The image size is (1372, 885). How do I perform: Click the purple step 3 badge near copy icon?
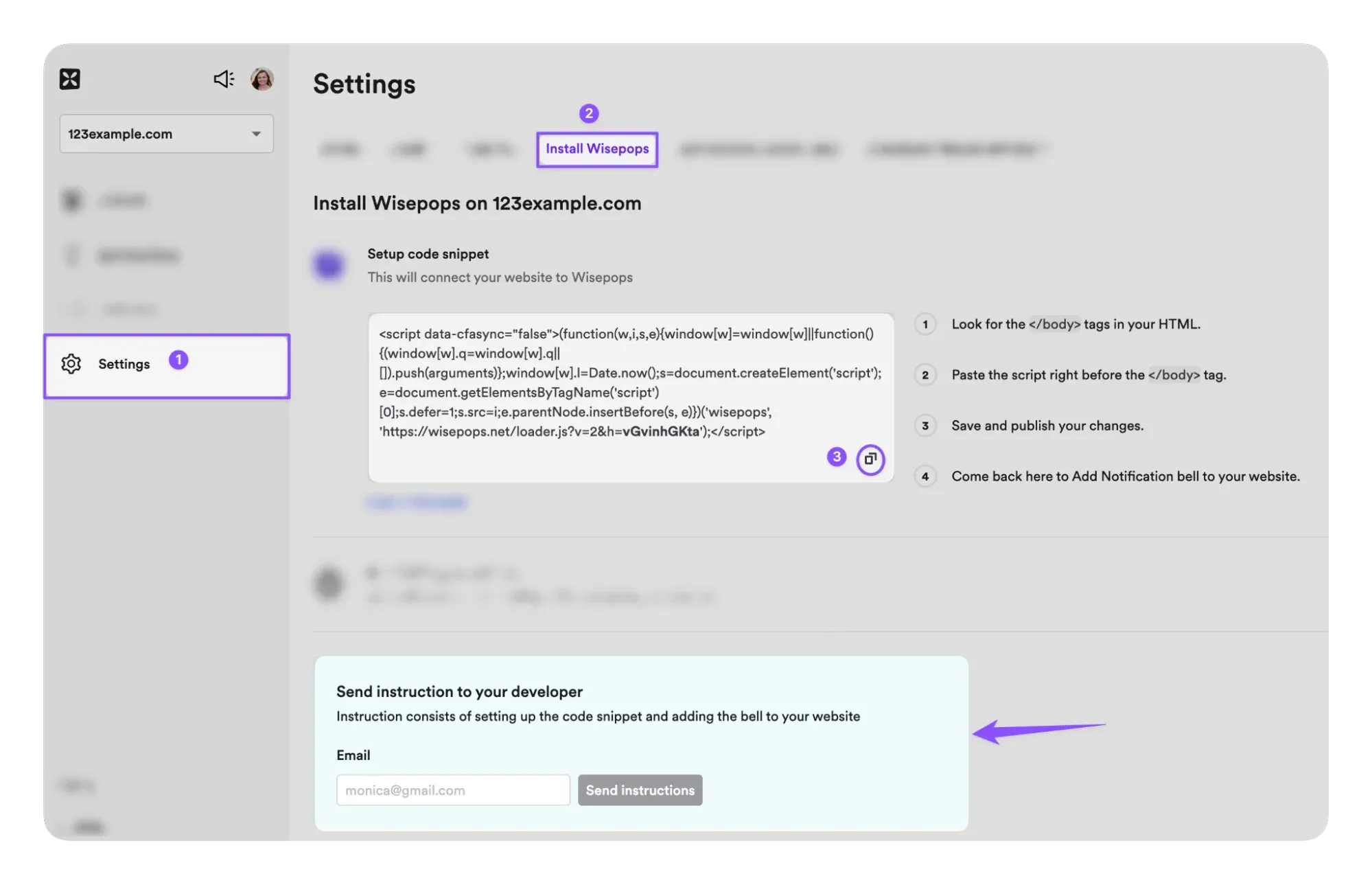pos(837,457)
